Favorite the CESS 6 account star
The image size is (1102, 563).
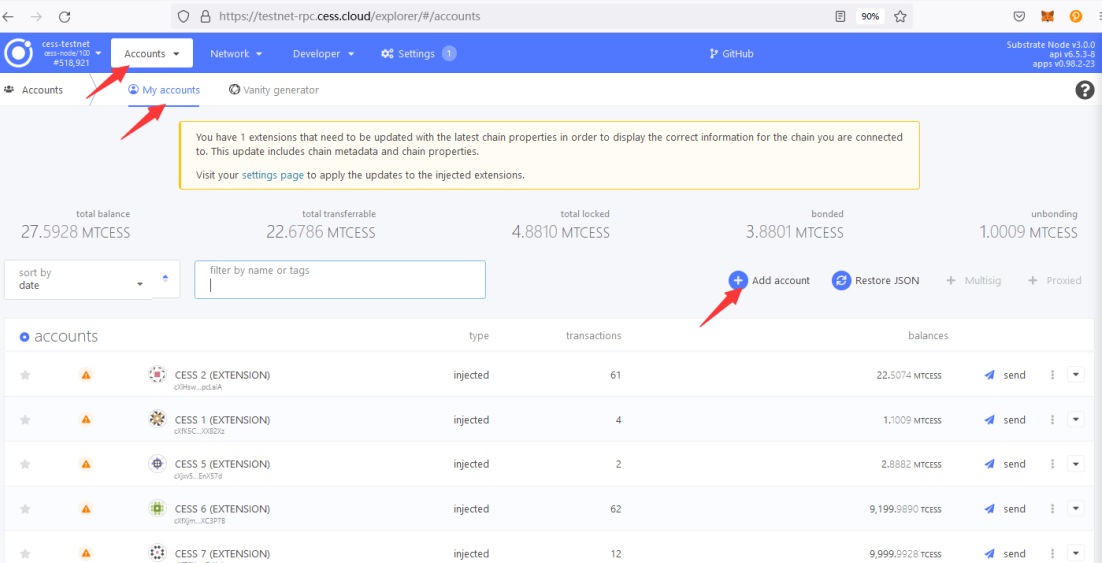[x=25, y=509]
